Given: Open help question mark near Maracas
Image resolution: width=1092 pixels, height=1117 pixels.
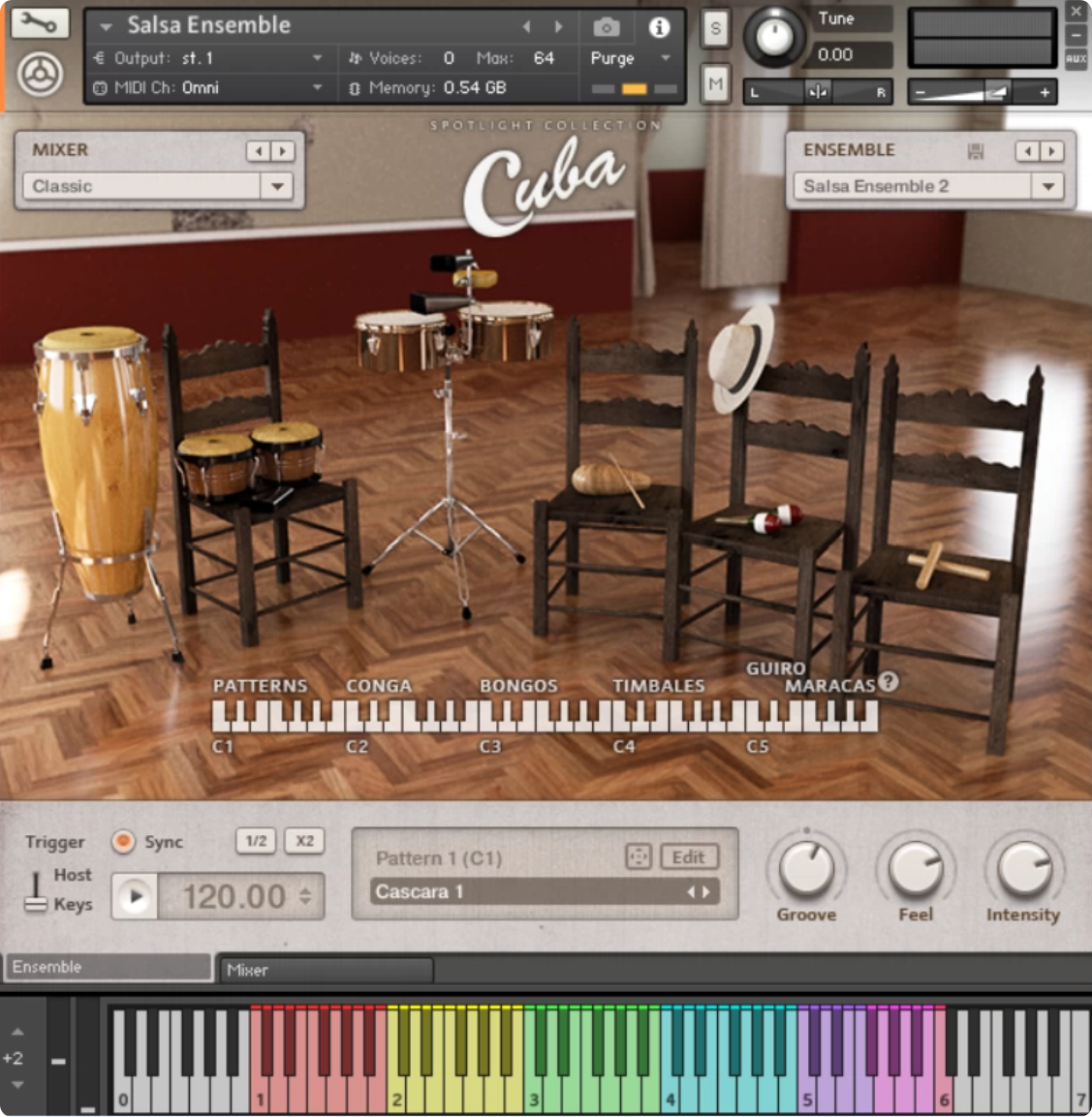Looking at the screenshot, I should pyautogui.click(x=889, y=682).
